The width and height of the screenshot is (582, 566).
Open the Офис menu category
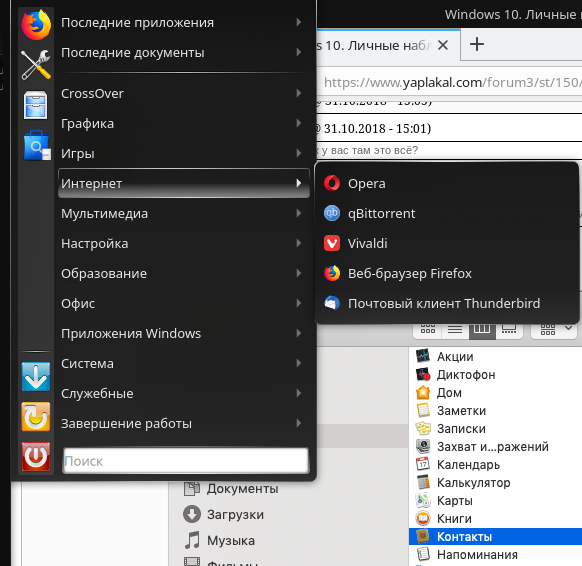184,303
